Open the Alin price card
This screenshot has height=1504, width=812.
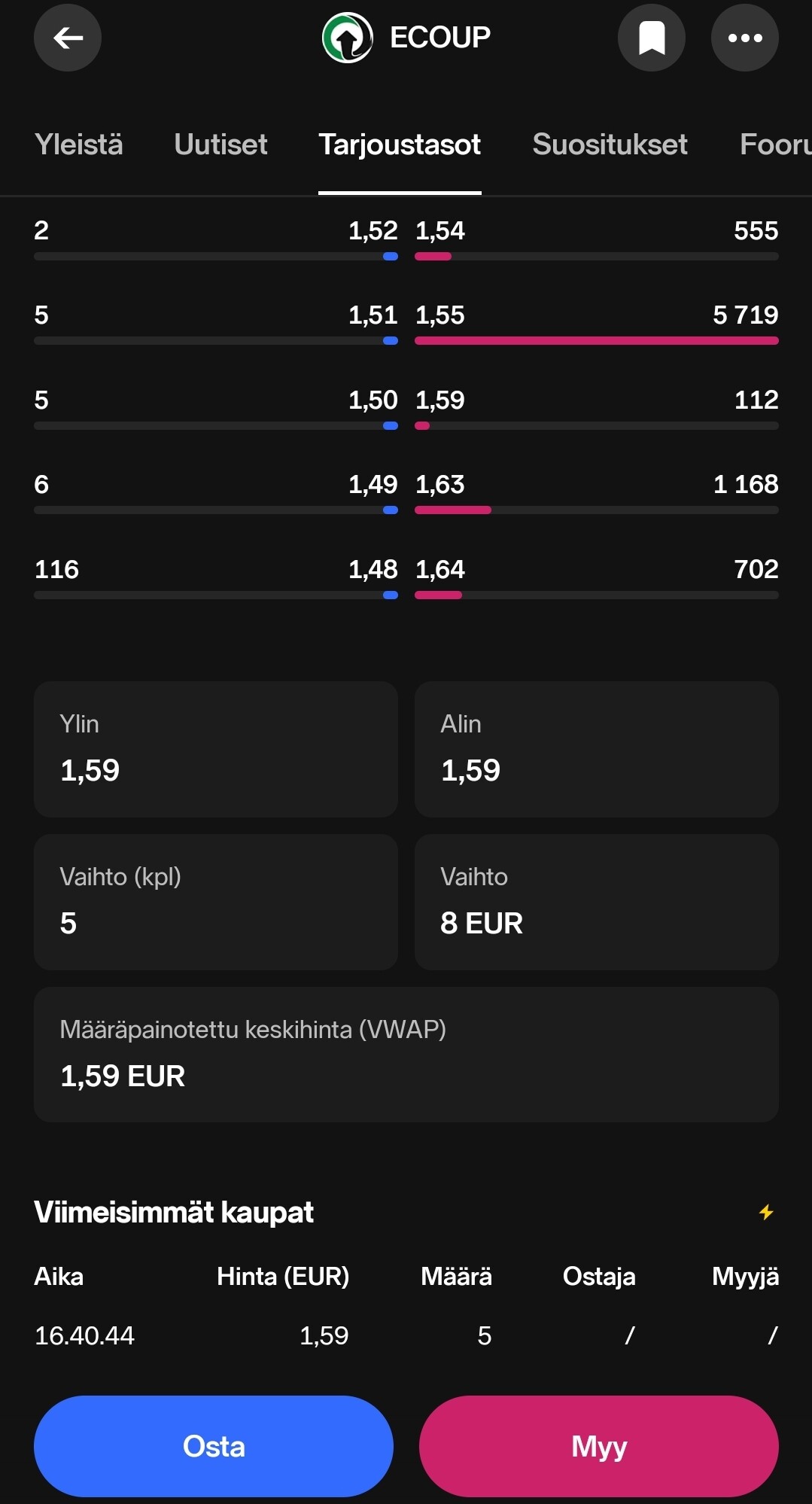596,749
